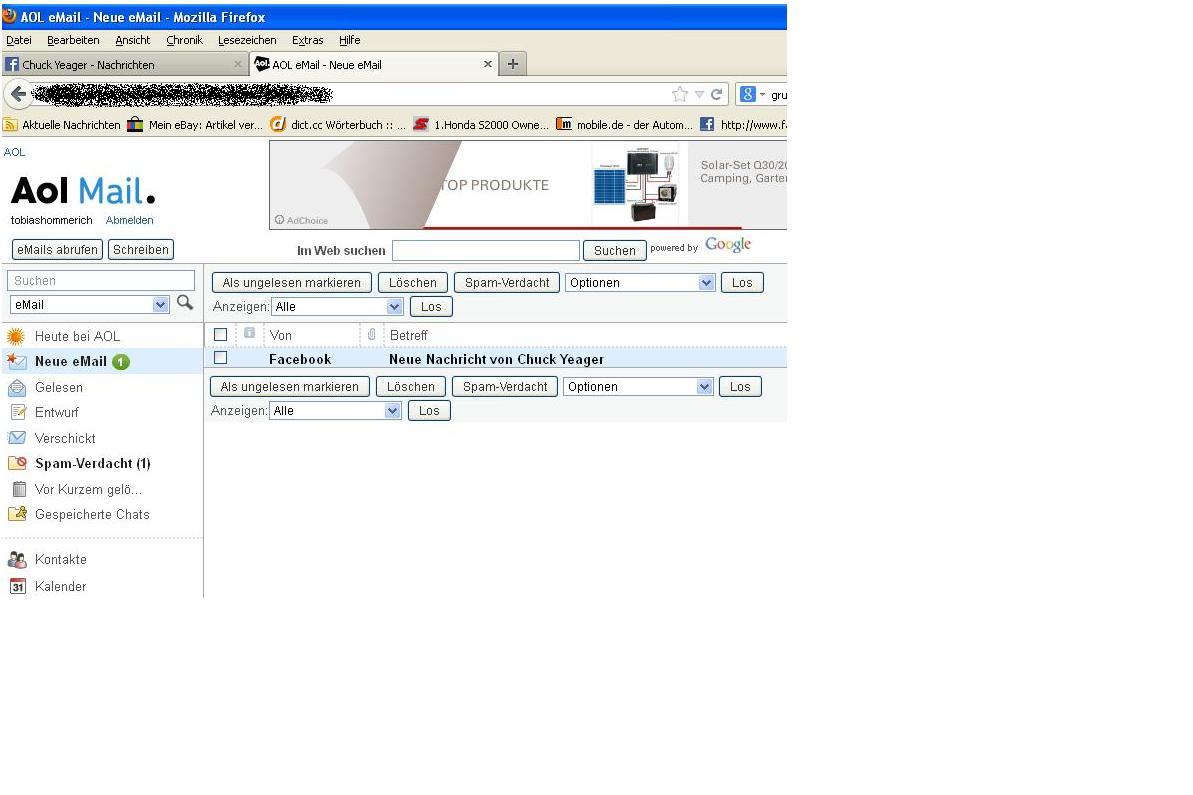Open the Lesezeichen menu
The image size is (1193, 795).
247,40
